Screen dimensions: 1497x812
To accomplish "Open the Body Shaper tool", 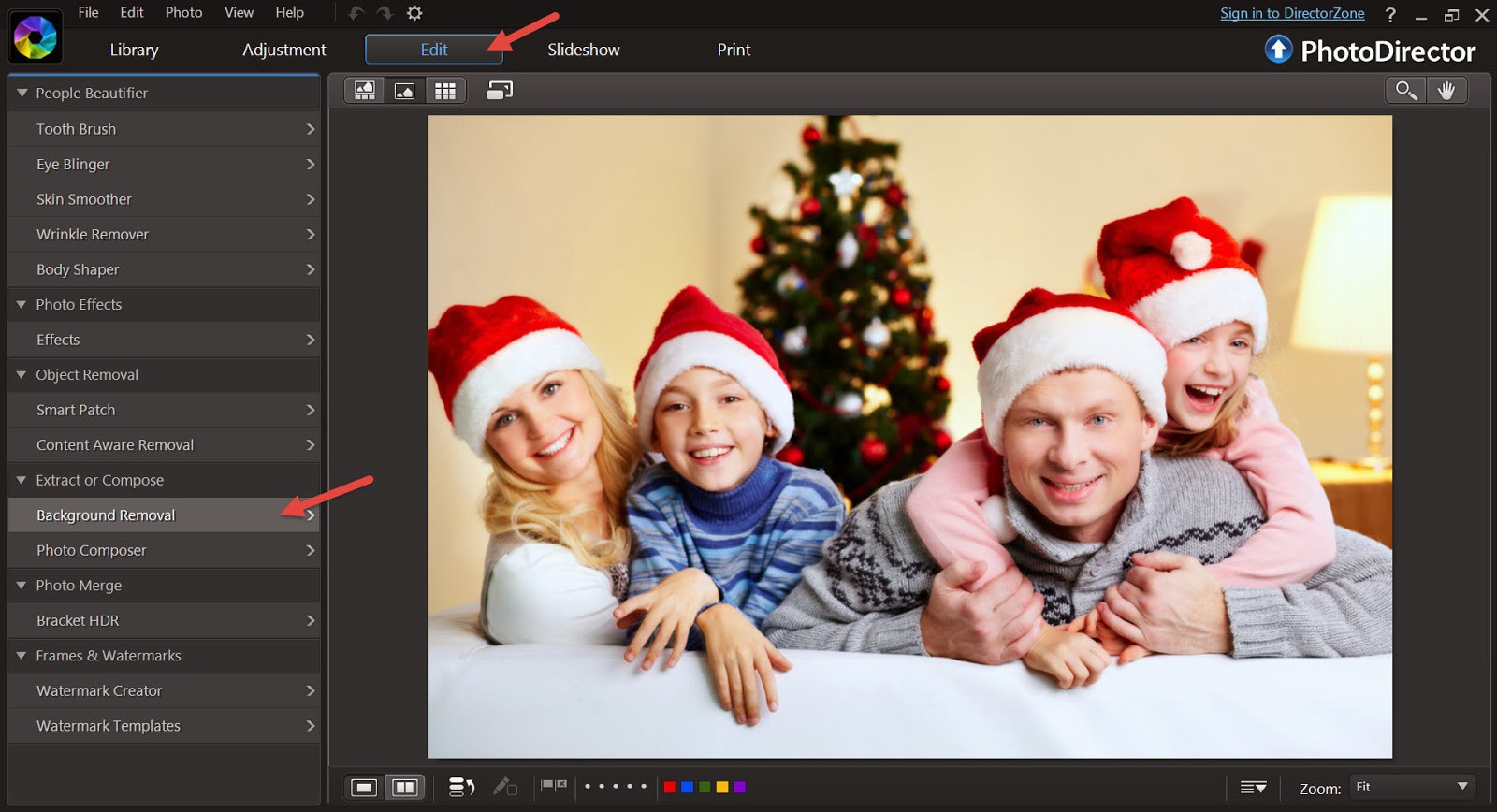I will (165, 269).
